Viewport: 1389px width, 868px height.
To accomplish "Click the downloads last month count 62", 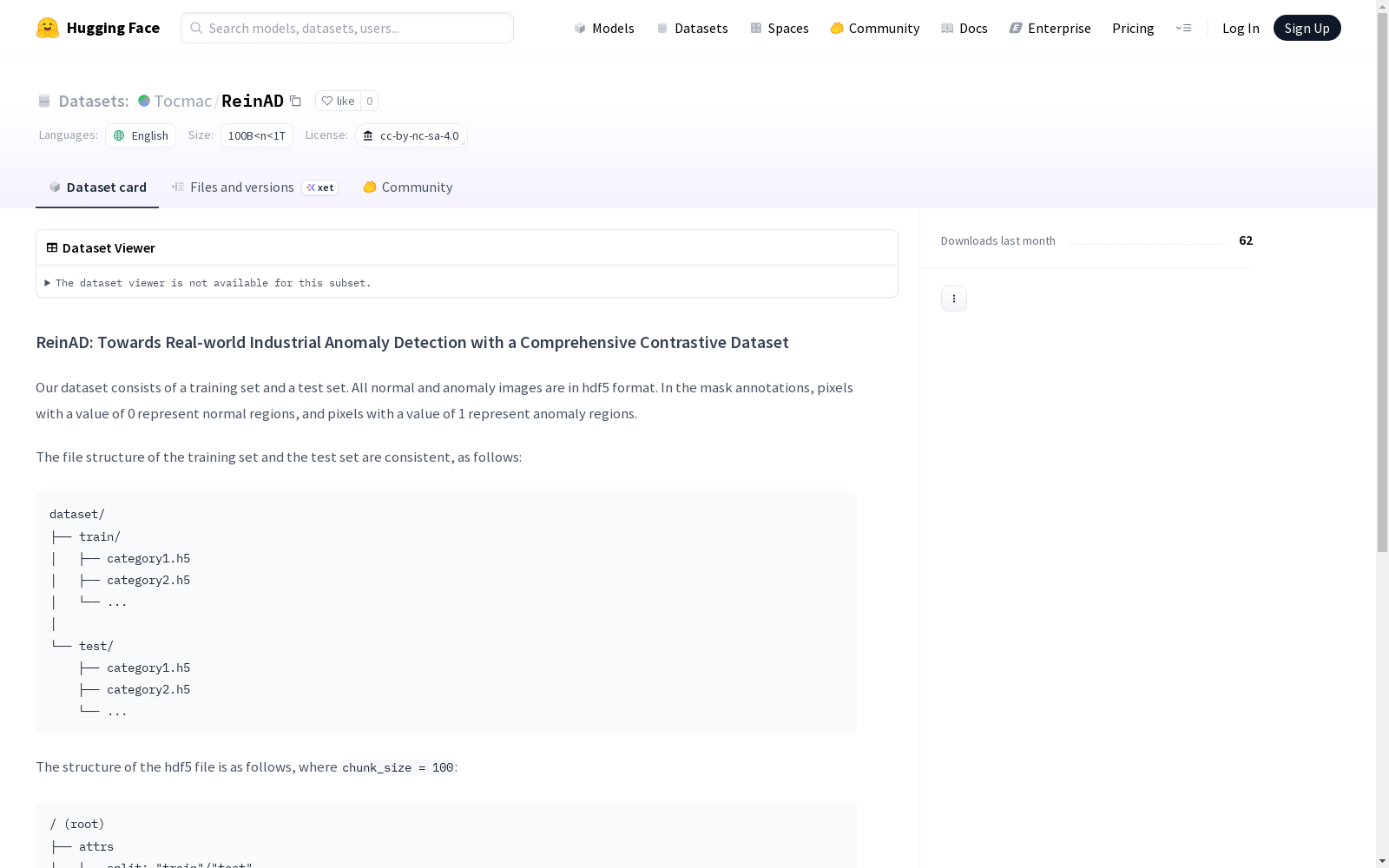I will click(x=1246, y=240).
